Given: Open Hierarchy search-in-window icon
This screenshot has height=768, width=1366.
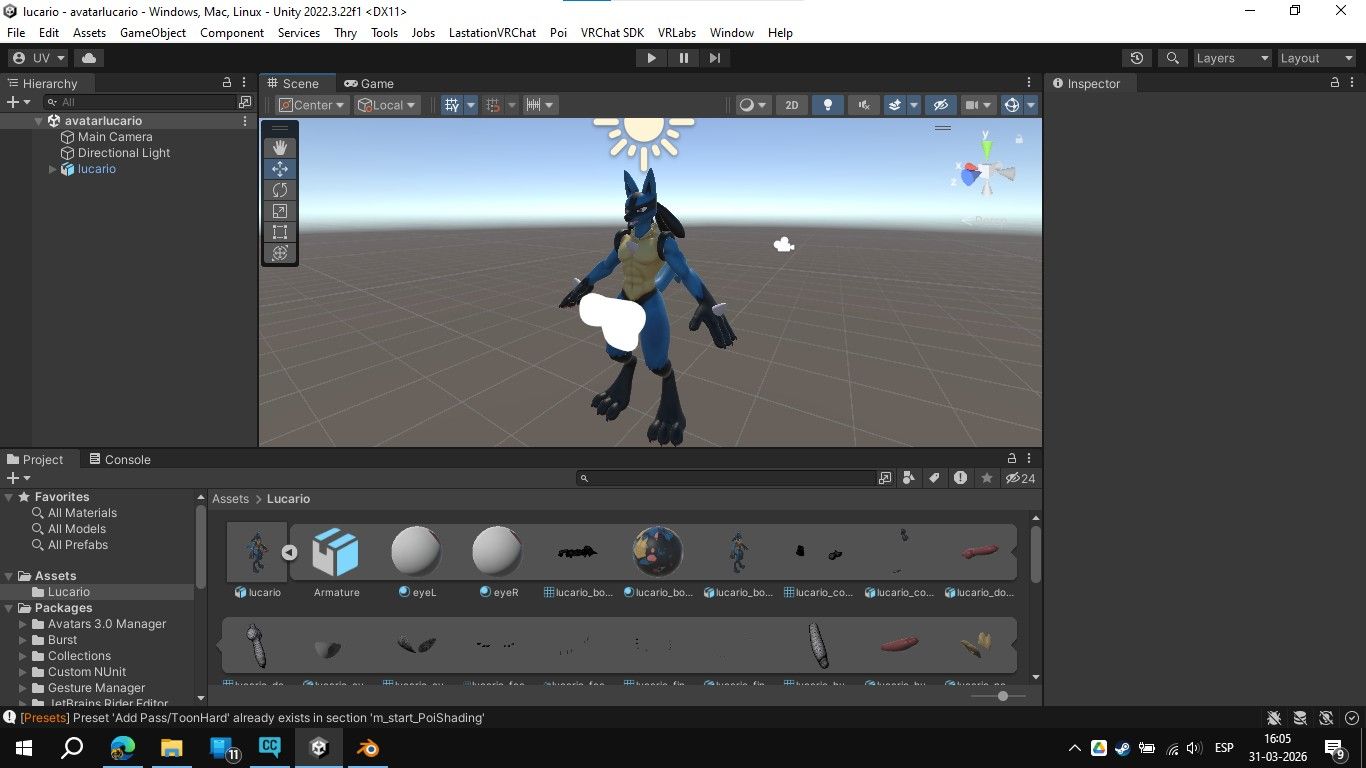Looking at the screenshot, I should [x=245, y=102].
